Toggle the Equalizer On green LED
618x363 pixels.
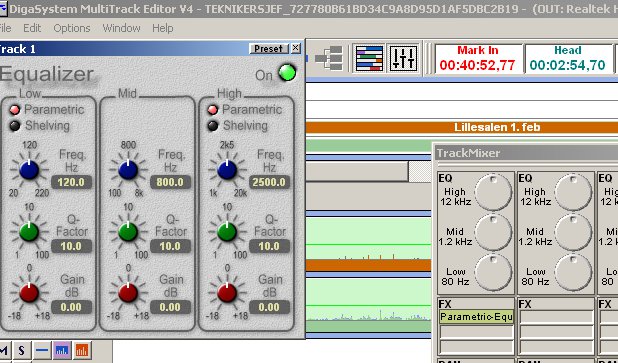pos(287,73)
